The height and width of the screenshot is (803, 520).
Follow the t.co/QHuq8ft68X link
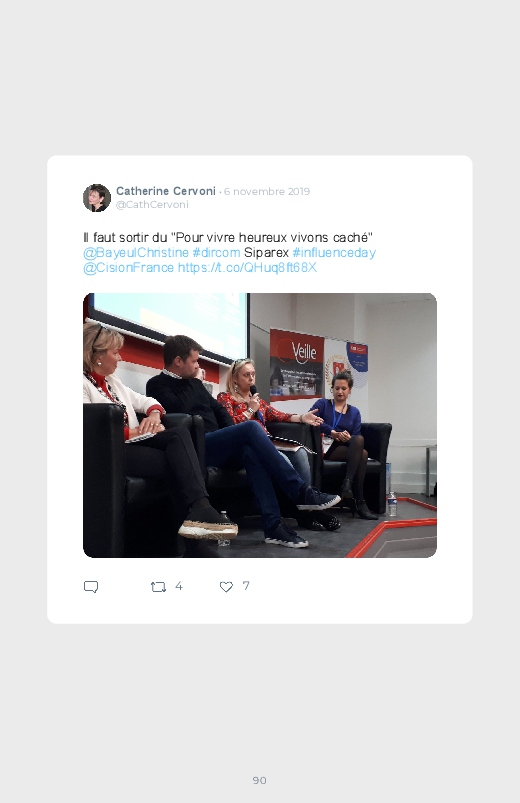pos(247,268)
